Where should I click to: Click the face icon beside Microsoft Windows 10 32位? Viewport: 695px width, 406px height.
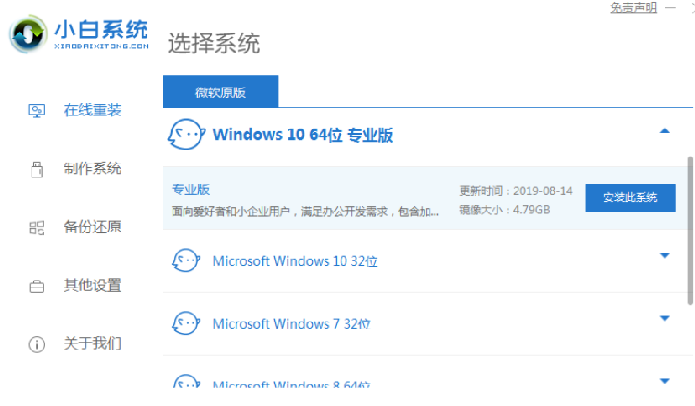(x=186, y=260)
